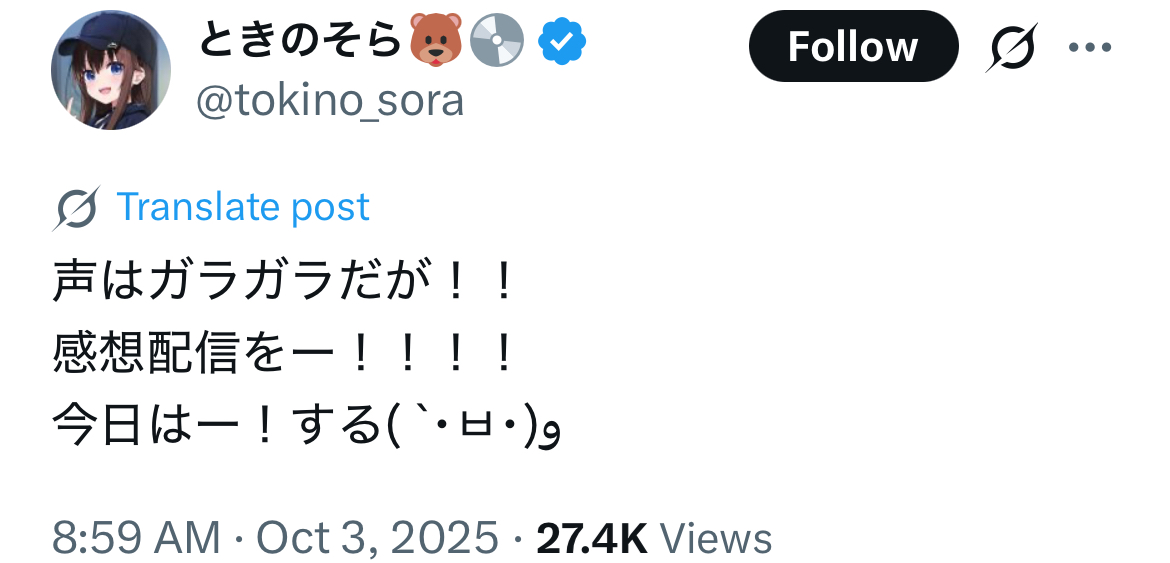Click the small Grok icon before Translate post
The width and height of the screenshot is (1170, 563).
click(x=77, y=208)
